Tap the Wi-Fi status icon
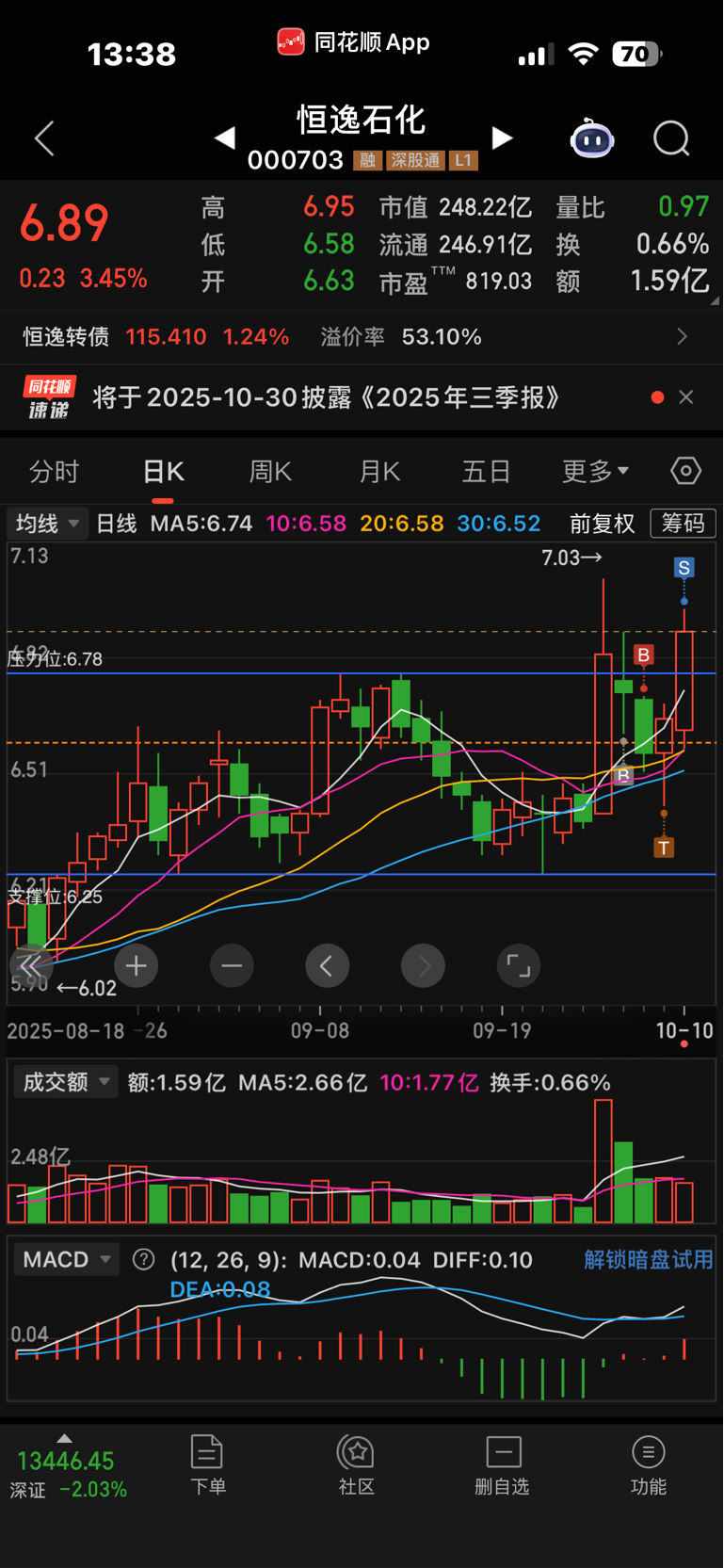This screenshot has width=724, height=1568. click(584, 54)
